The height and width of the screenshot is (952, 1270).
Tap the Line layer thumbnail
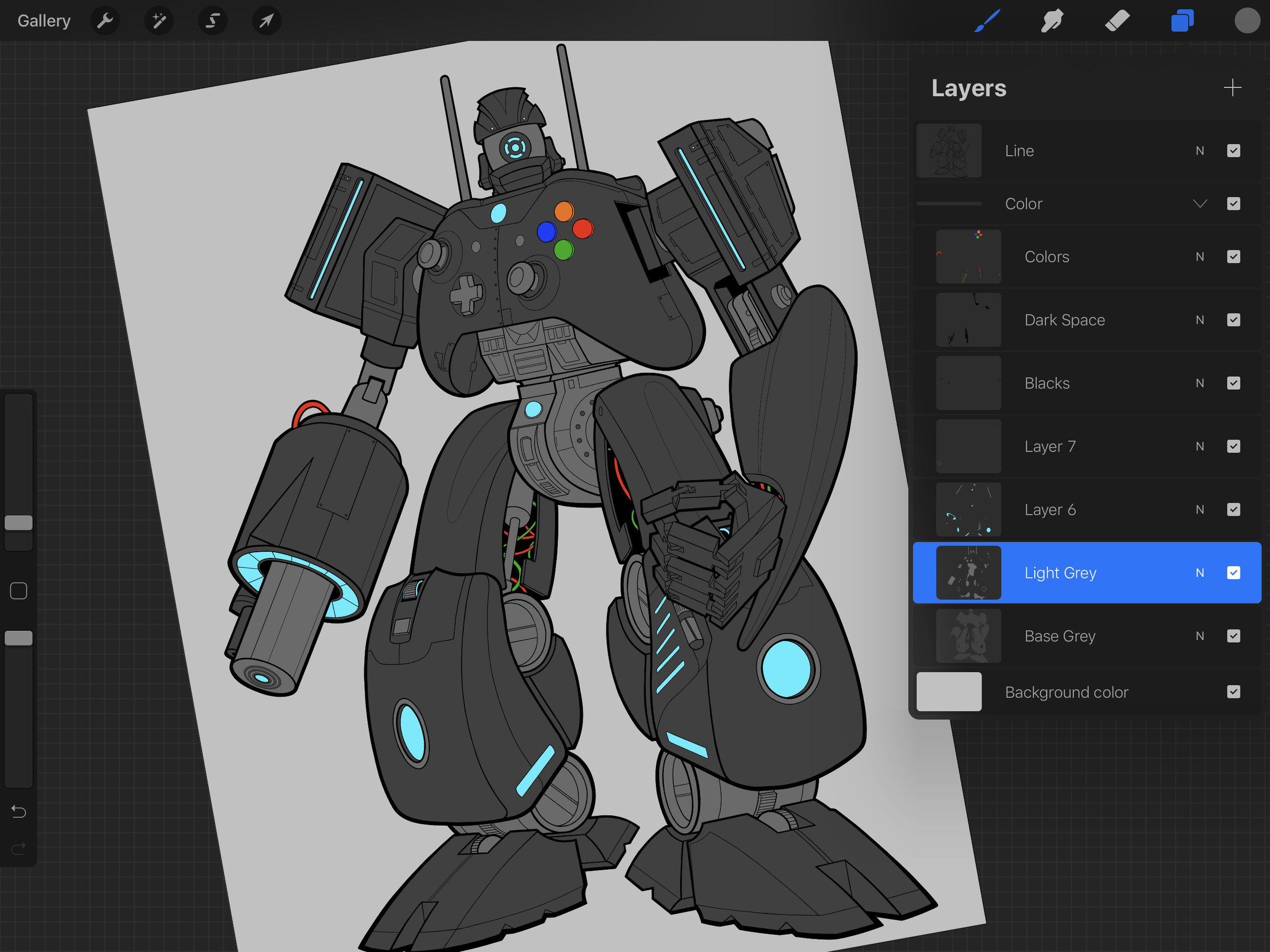(949, 151)
